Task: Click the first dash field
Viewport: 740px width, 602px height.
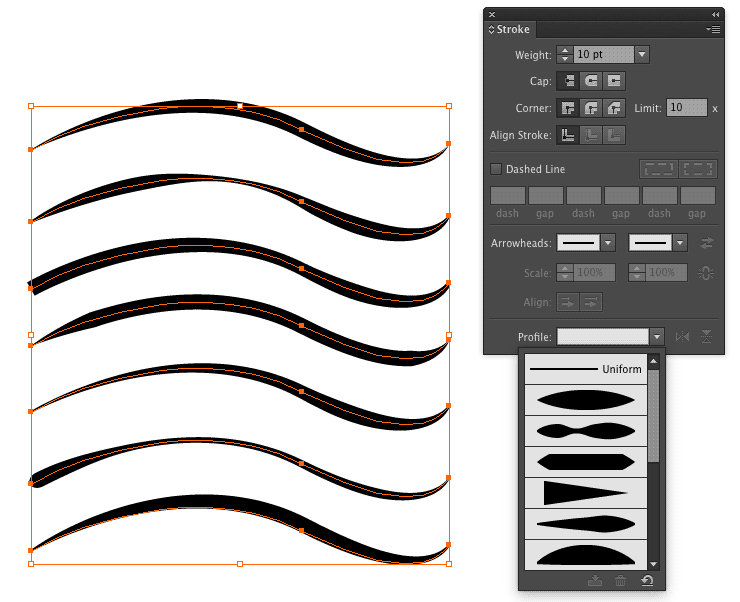Action: [x=508, y=195]
